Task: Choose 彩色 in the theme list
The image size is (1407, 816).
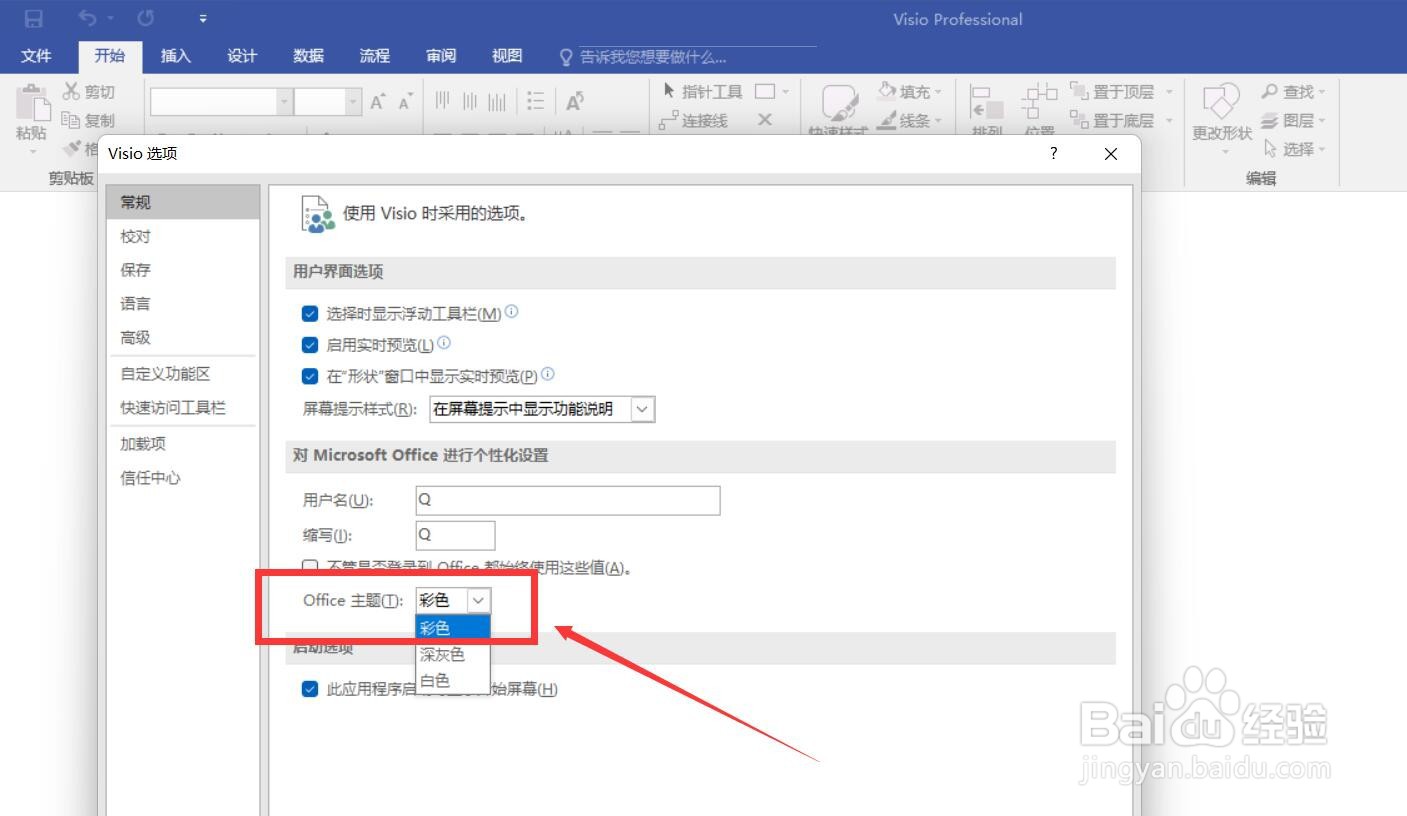Action: point(453,627)
